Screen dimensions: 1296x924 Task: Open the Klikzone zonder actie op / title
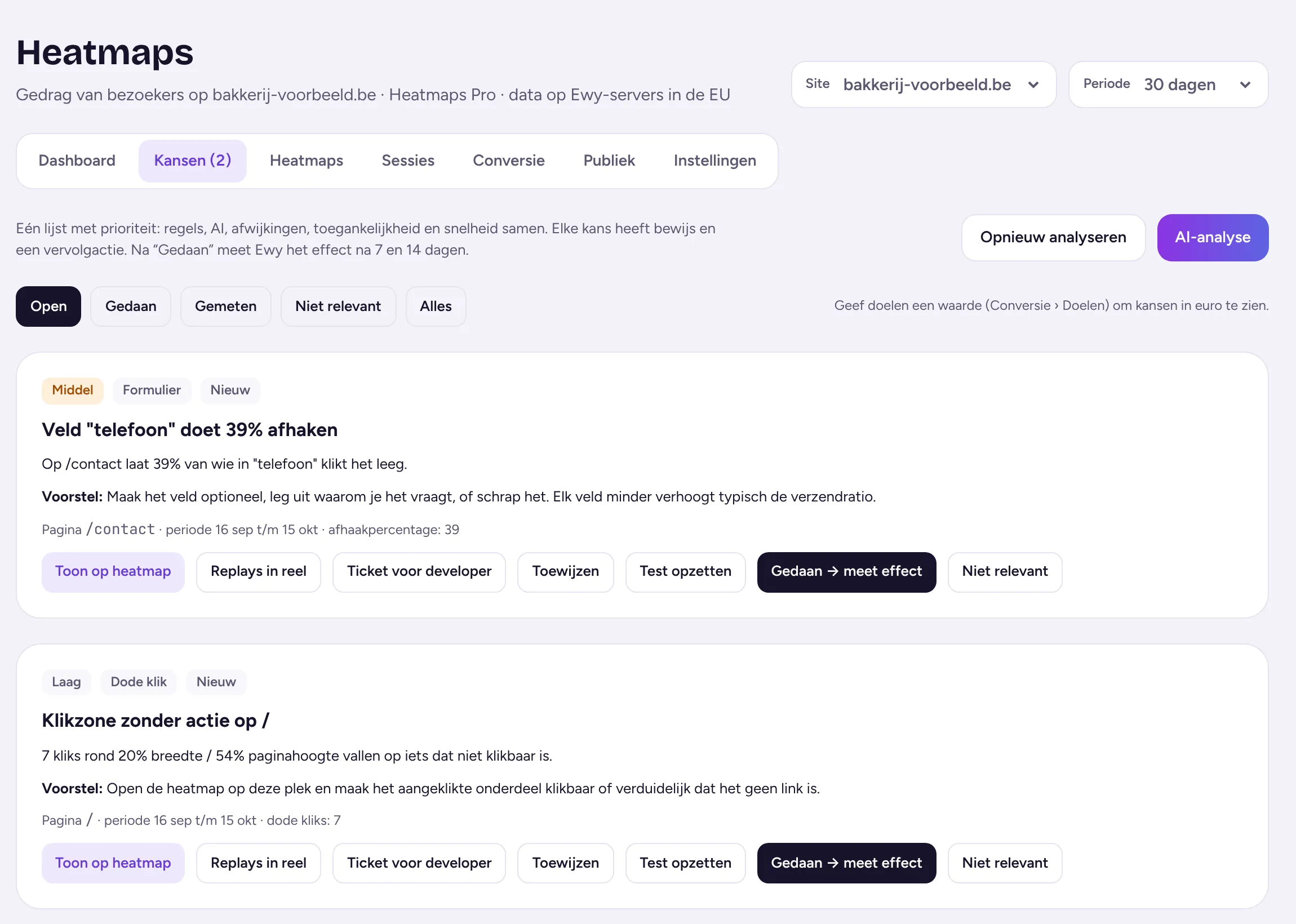(156, 721)
